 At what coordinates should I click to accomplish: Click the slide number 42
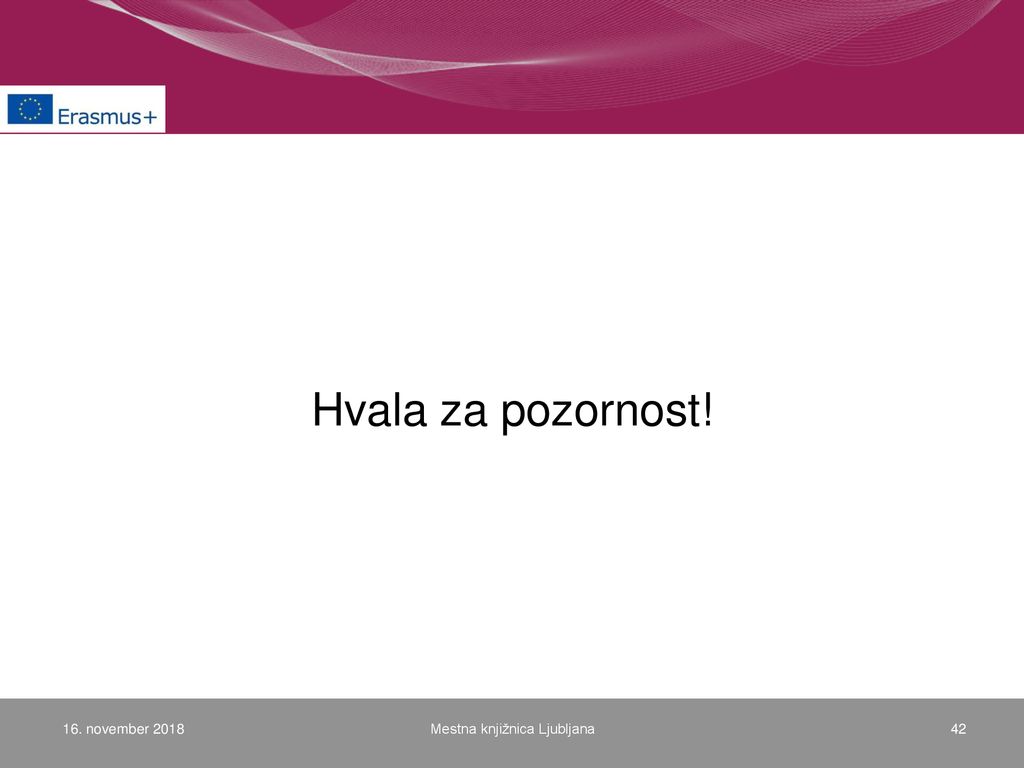coord(958,729)
